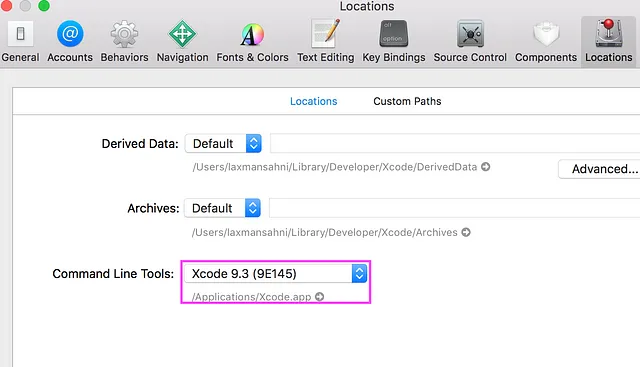Reveal Xcode.app path via arrow icon
640x367 pixels.
coord(320,296)
